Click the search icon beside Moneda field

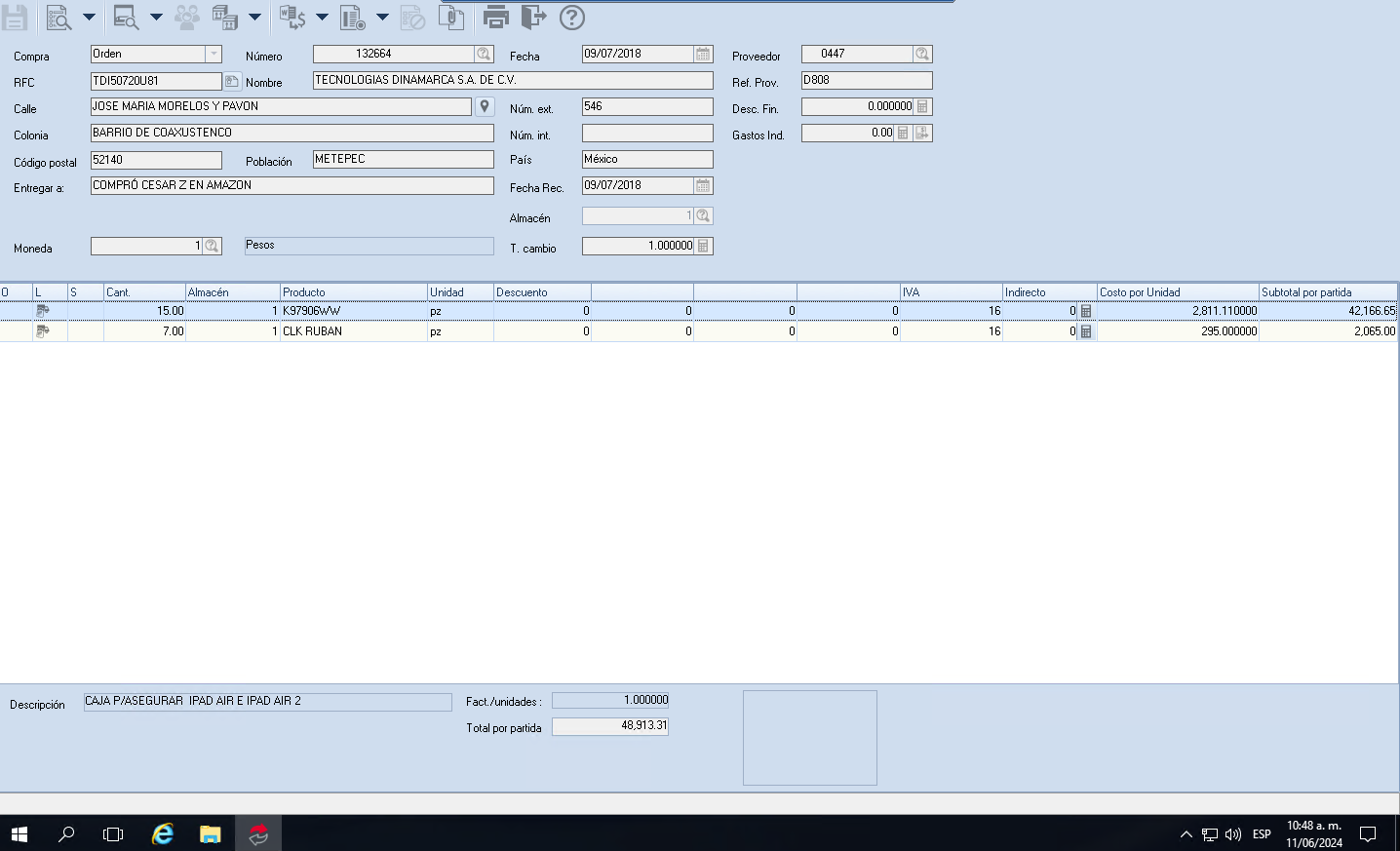tap(212, 247)
